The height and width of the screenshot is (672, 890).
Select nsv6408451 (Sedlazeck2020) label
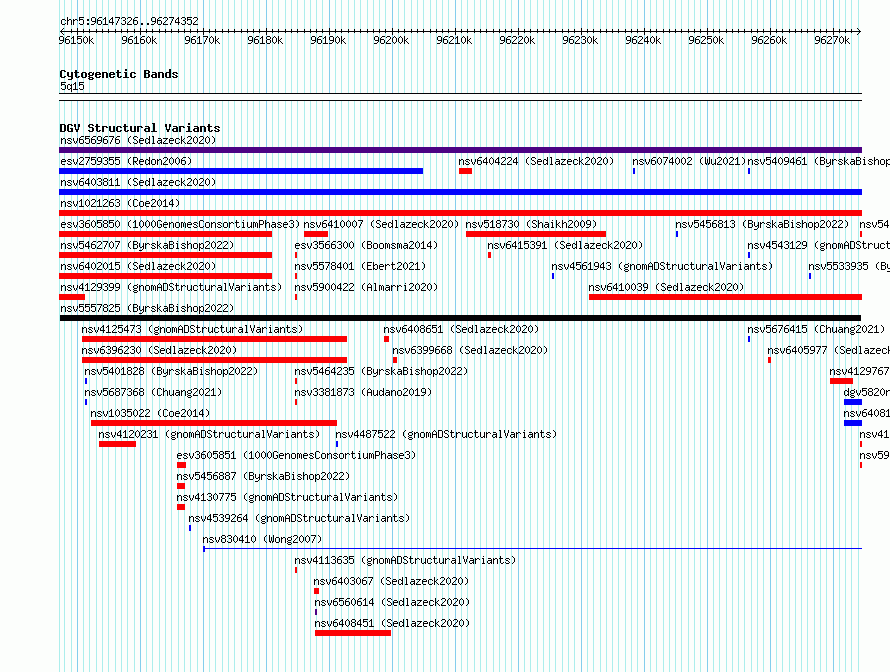pyautogui.click(x=392, y=623)
